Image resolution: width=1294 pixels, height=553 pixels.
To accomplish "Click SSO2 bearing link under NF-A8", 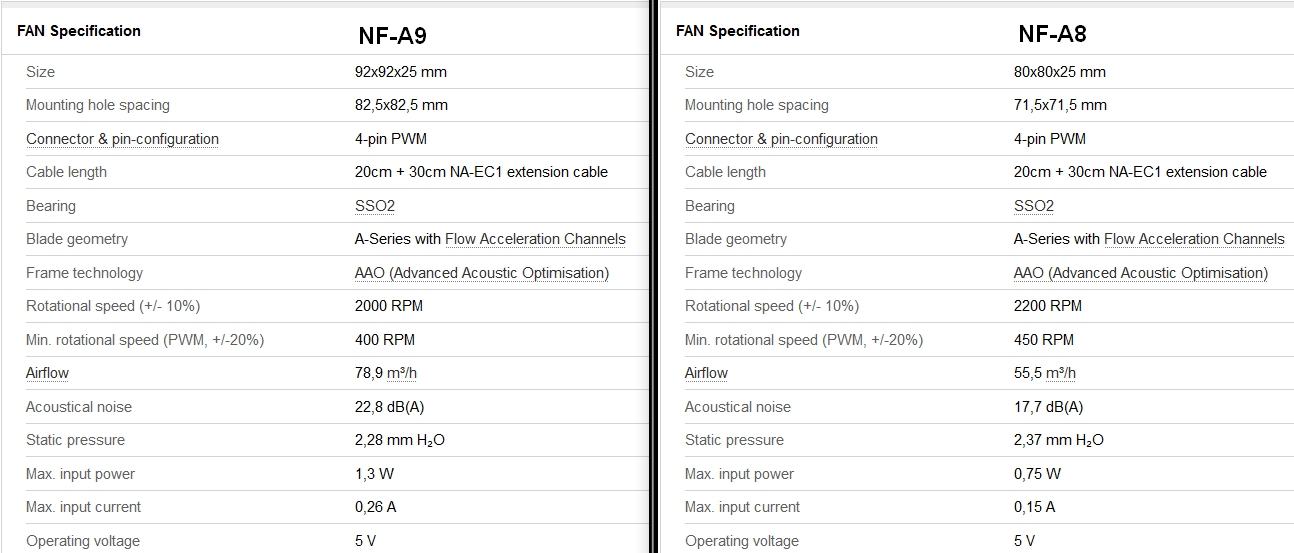I will (x=1034, y=206).
